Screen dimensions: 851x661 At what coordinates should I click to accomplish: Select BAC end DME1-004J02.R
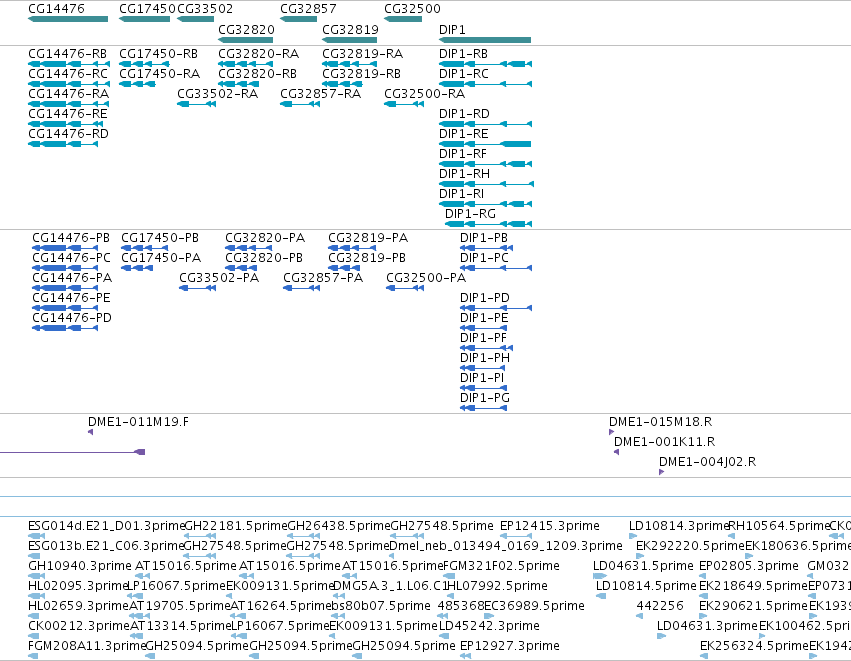pos(707,462)
